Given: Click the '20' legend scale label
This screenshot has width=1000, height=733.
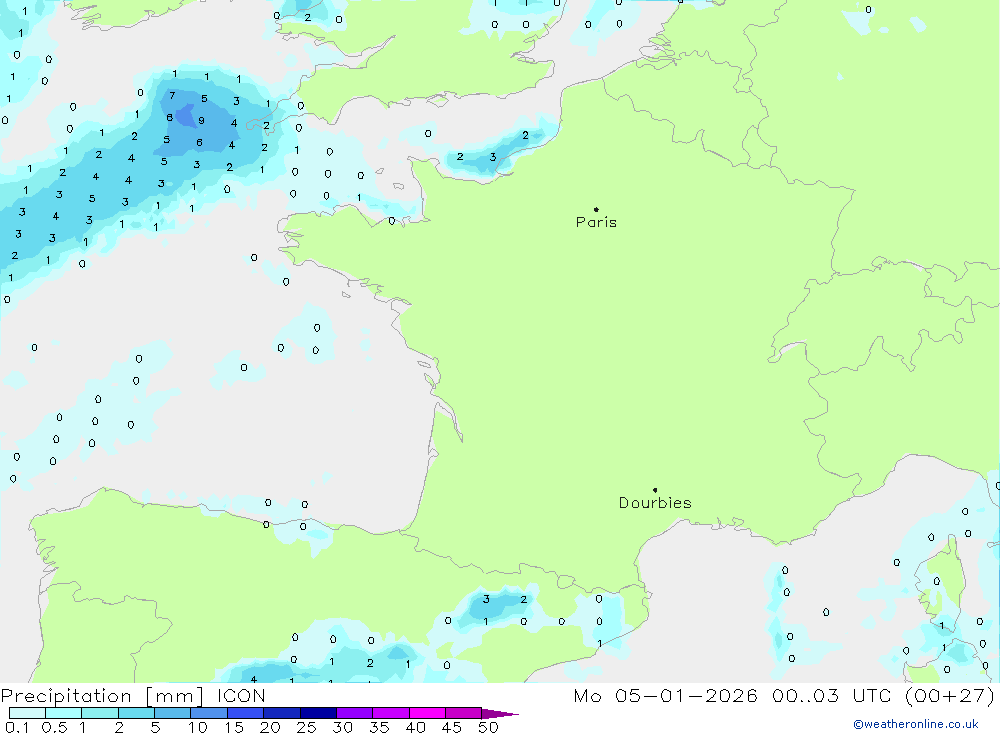Looking at the screenshot, I should click(x=270, y=727).
